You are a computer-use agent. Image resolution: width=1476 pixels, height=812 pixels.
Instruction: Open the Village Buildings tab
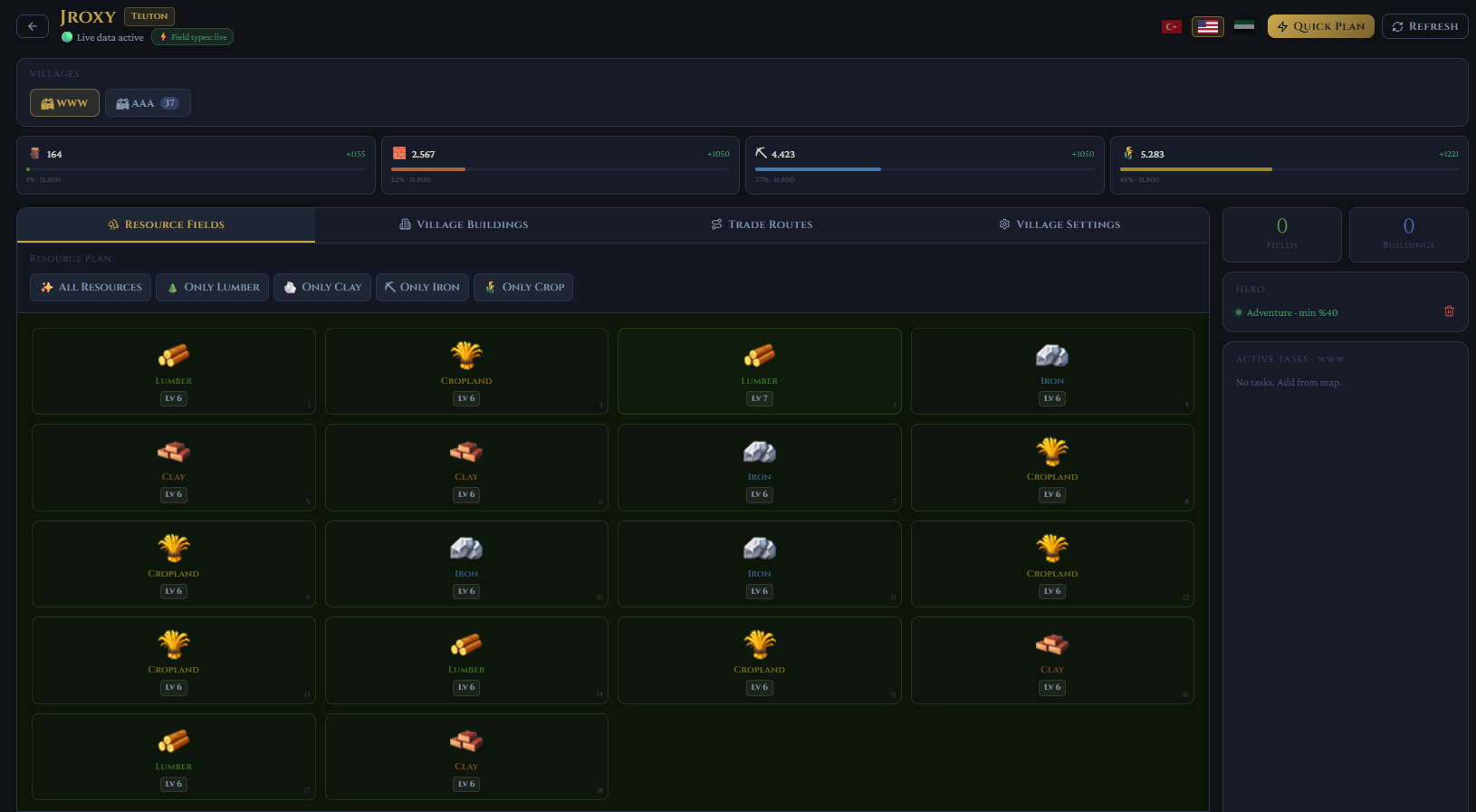click(464, 224)
